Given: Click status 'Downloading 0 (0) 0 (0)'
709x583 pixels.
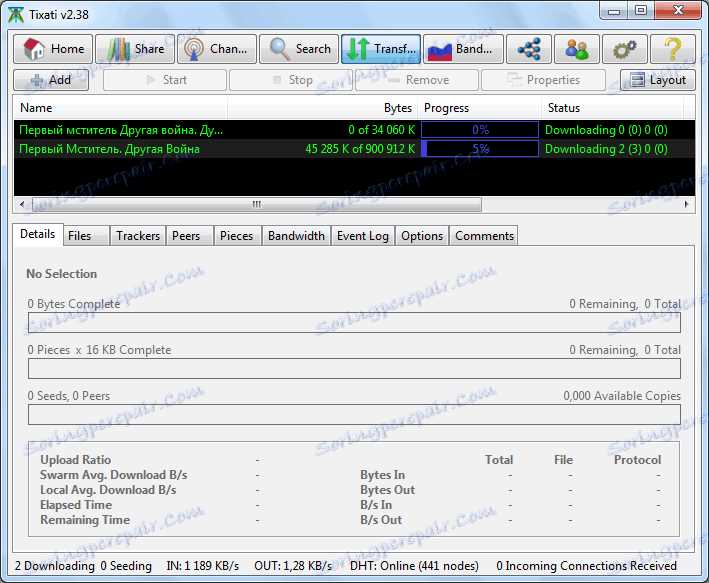Looking at the screenshot, I should tap(606, 130).
